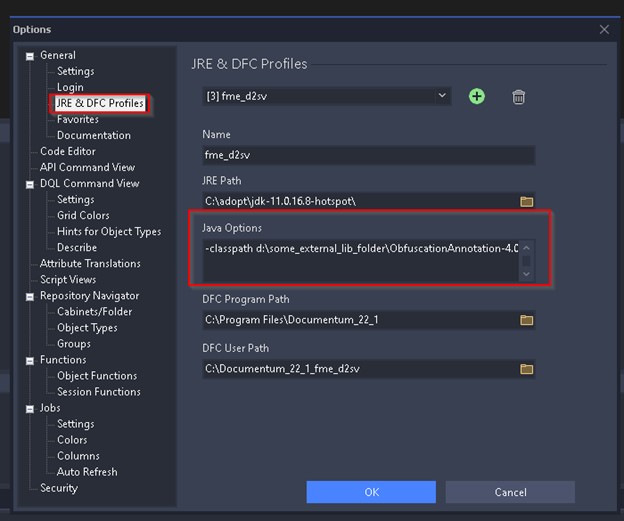
Task: Select Grid Colors under DQL Command View
Action: pyautogui.click(x=83, y=215)
